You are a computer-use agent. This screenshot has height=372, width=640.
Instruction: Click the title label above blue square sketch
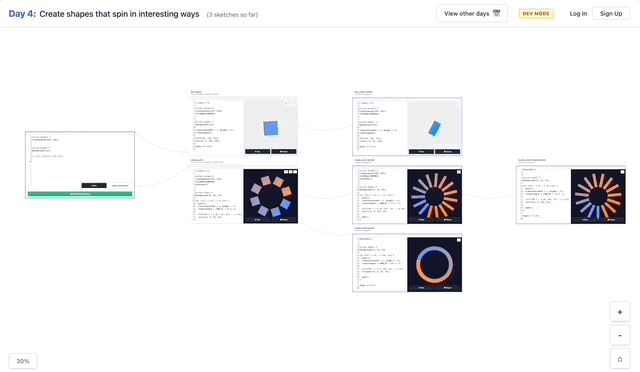point(196,92)
